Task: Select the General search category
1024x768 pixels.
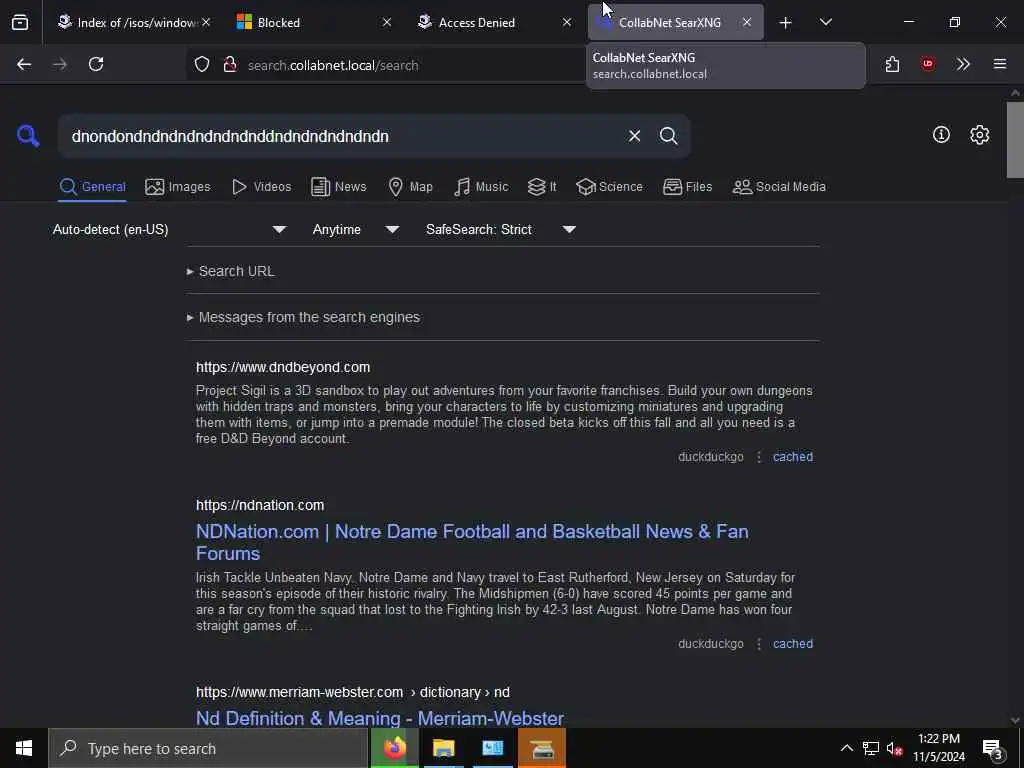Action: click(92, 187)
